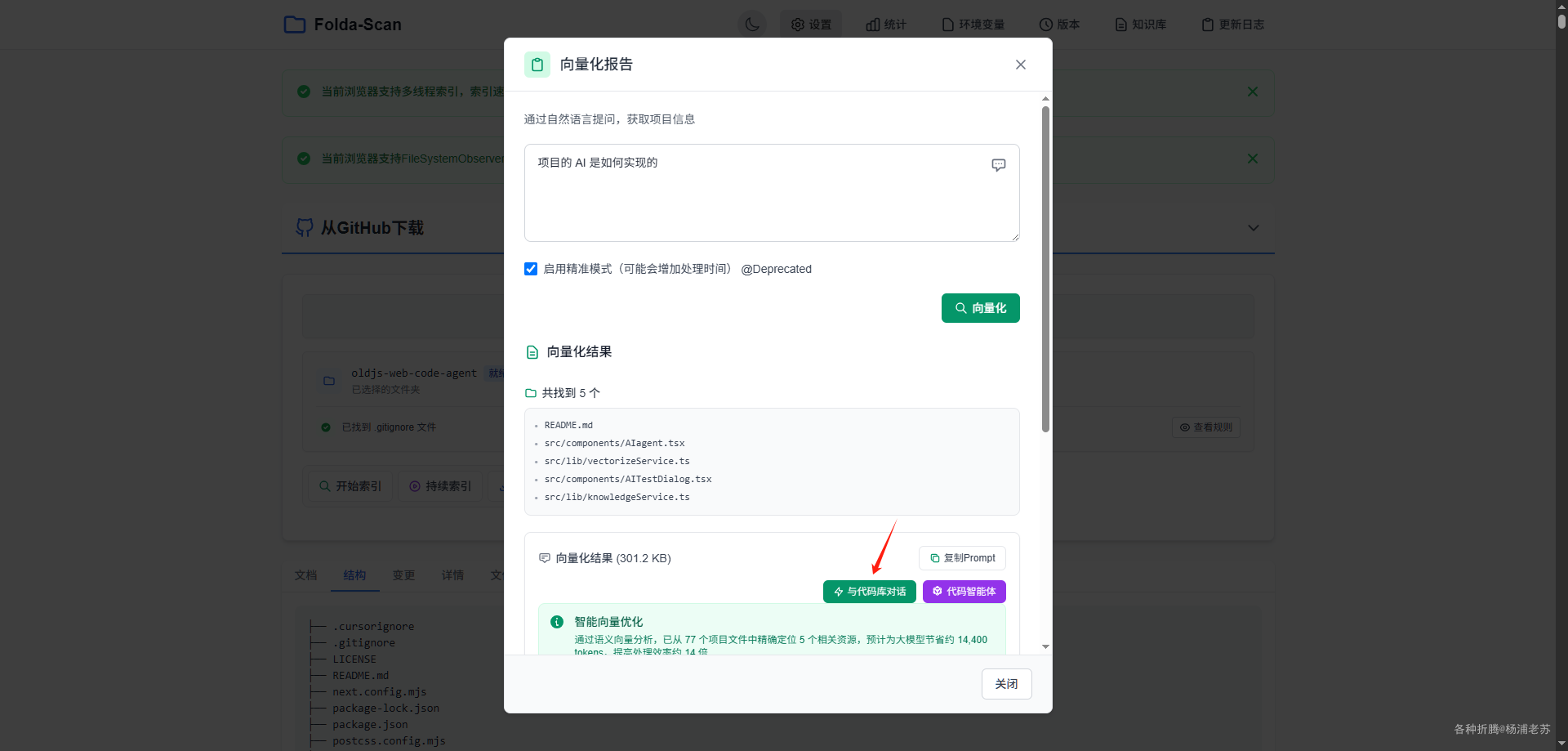Click scroll-down arrow in the dialog scrollbar
The image size is (1568, 751).
click(x=1045, y=646)
